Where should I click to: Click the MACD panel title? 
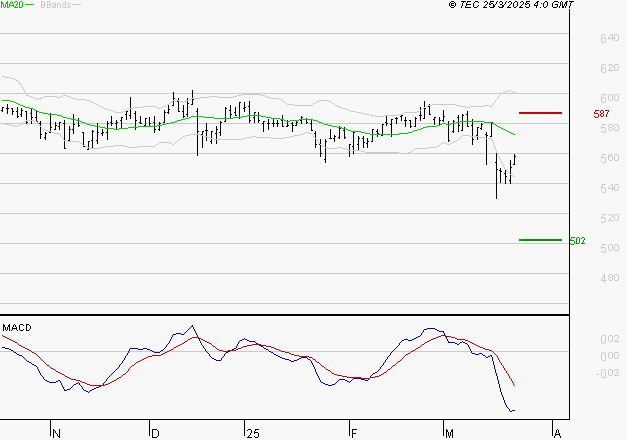pos(17,328)
